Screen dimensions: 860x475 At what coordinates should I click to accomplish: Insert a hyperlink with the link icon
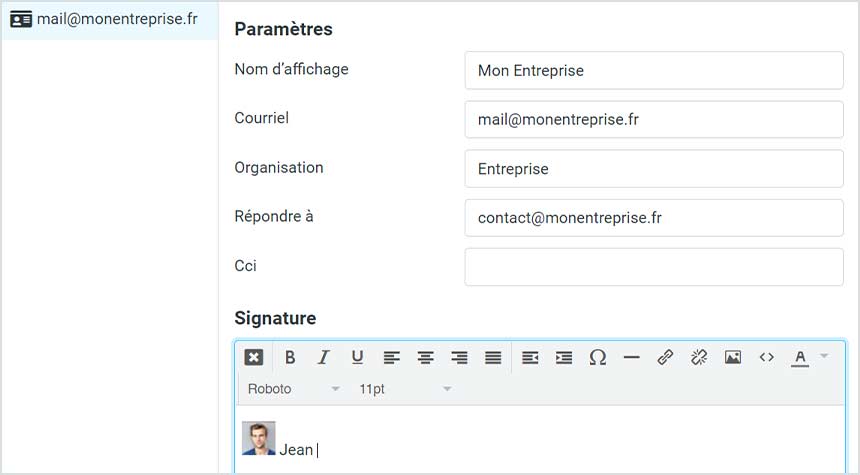coord(665,358)
